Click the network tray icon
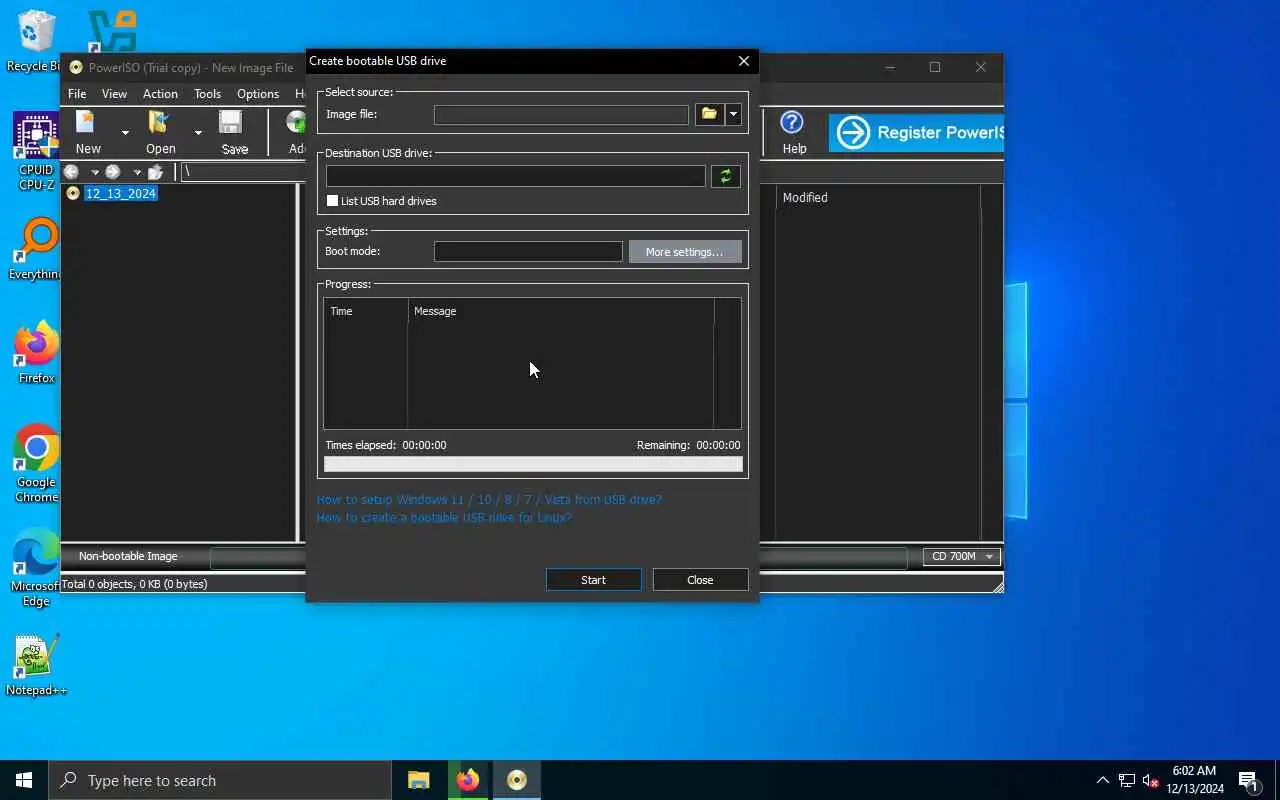 point(1126,780)
